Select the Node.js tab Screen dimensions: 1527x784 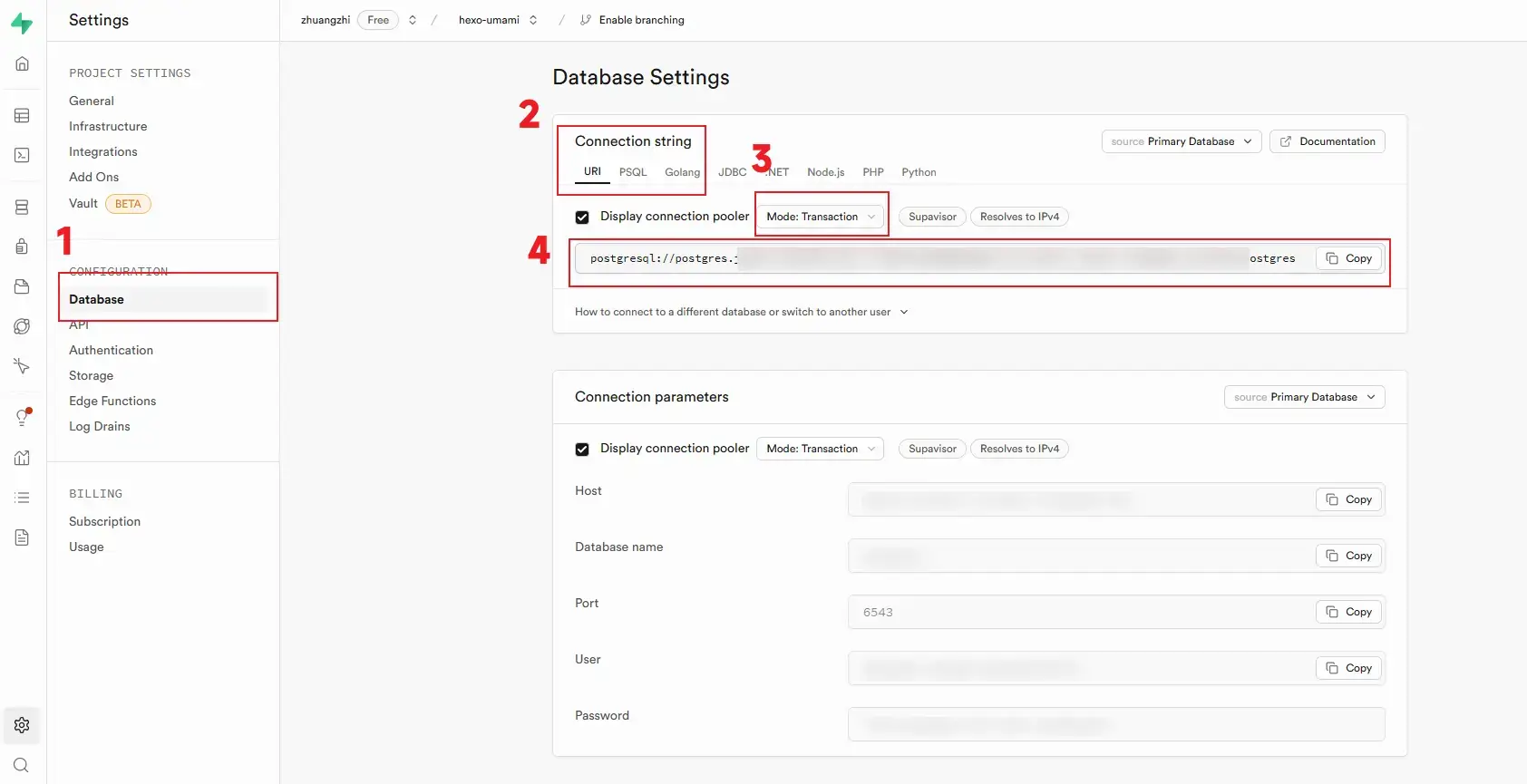[826, 172]
